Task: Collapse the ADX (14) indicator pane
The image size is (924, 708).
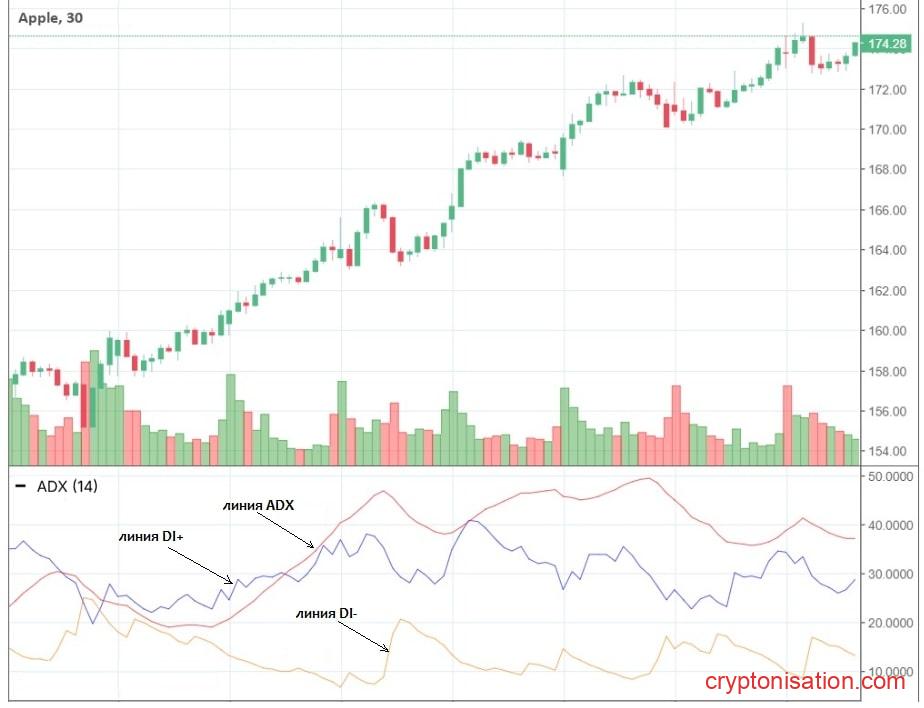Action: 21,486
